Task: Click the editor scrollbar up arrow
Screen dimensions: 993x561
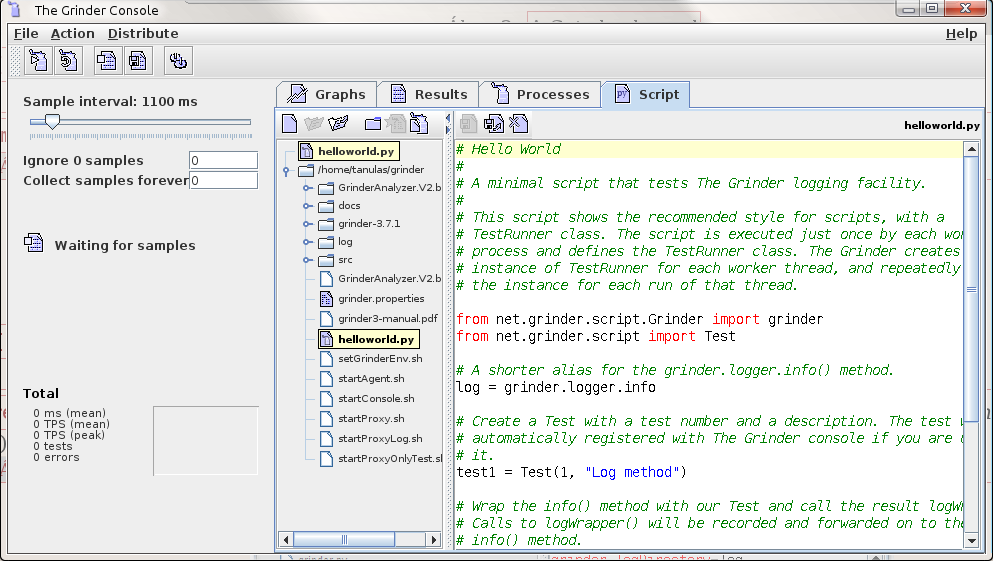Action: pos(971,149)
